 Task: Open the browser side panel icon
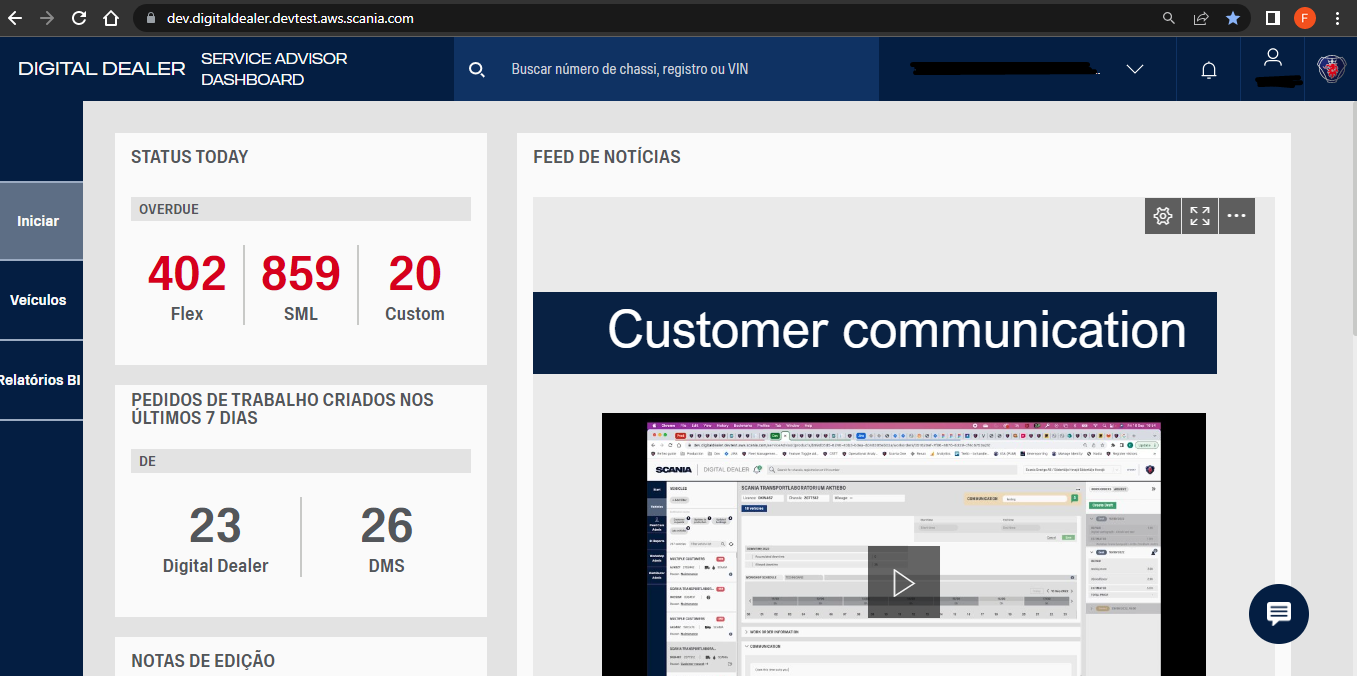1273,18
